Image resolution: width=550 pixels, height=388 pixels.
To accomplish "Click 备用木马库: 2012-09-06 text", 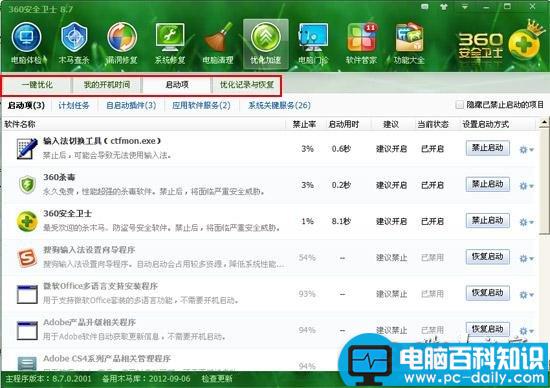I will [146, 379].
